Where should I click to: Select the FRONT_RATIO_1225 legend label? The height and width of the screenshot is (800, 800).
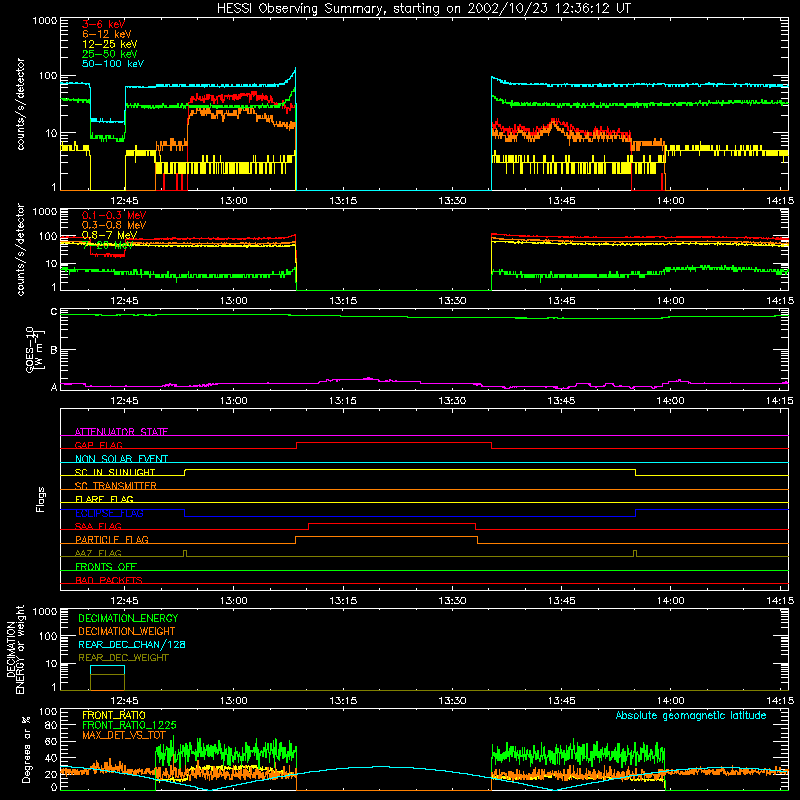coord(129,725)
